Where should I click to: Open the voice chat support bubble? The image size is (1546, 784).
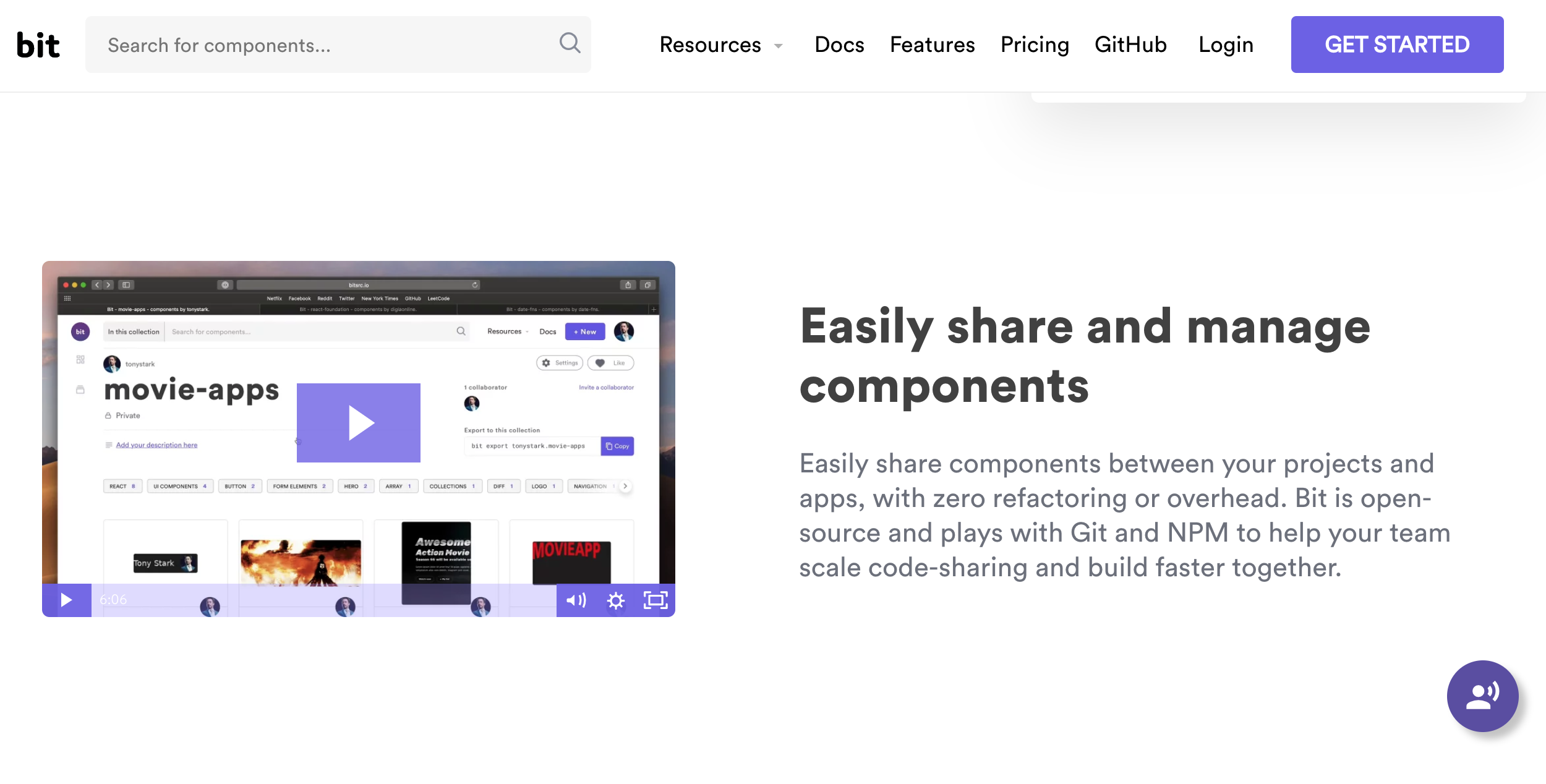pos(1482,696)
